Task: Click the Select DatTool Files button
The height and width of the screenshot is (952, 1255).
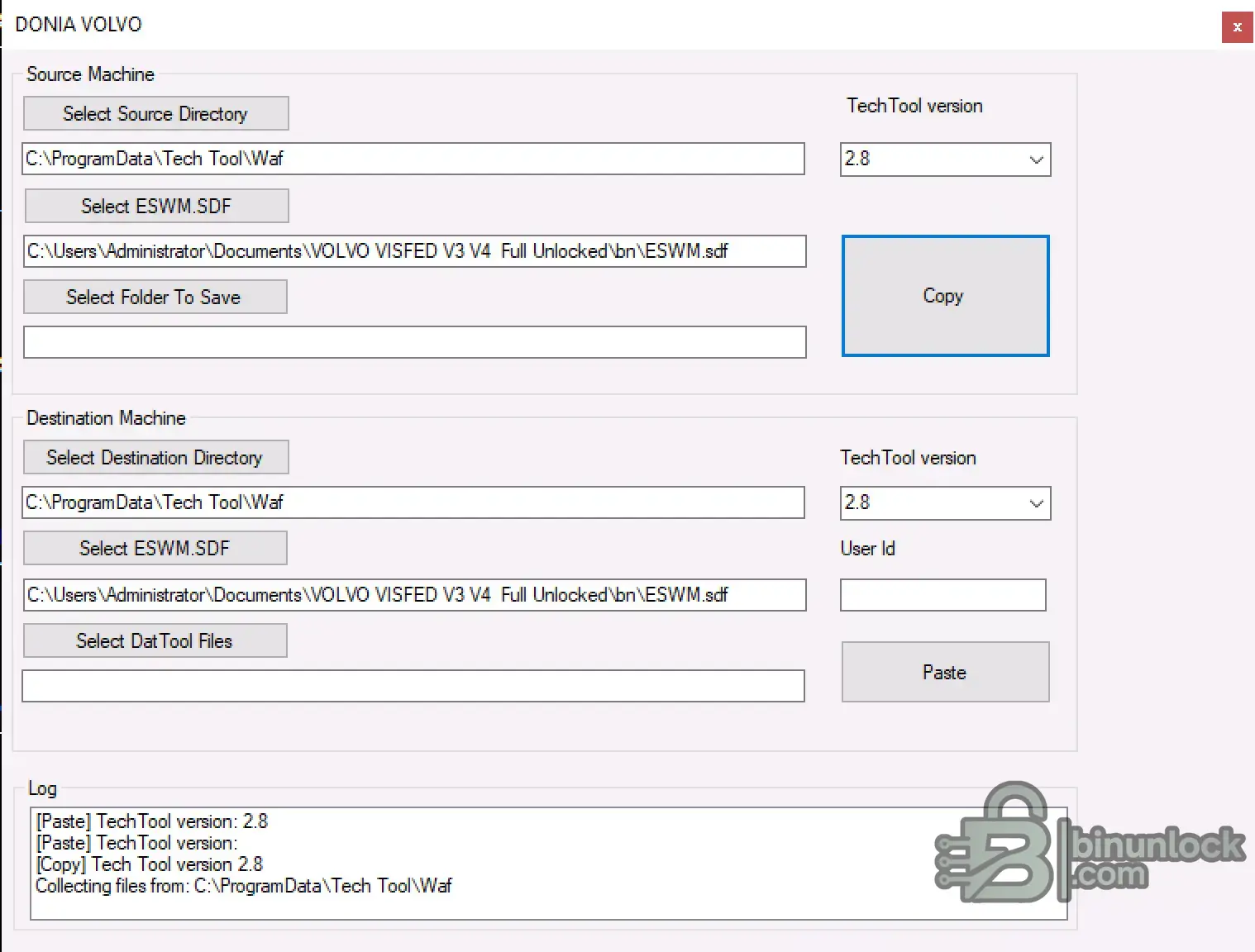Action: (x=155, y=640)
